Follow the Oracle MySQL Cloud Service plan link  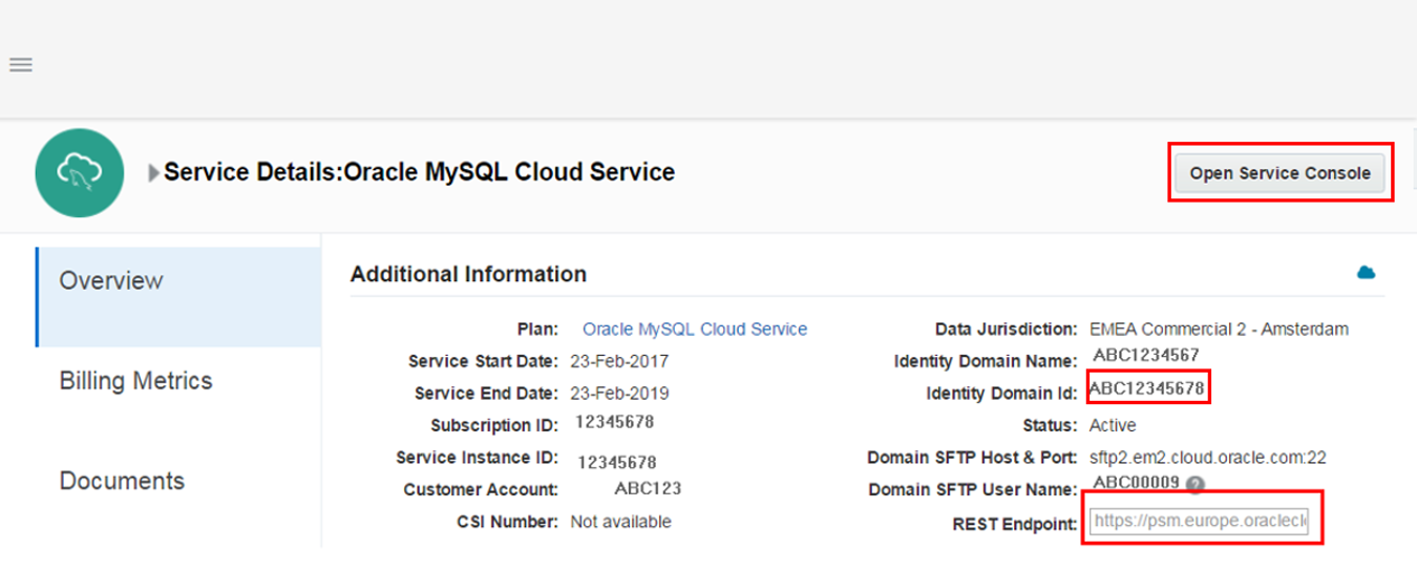click(694, 329)
